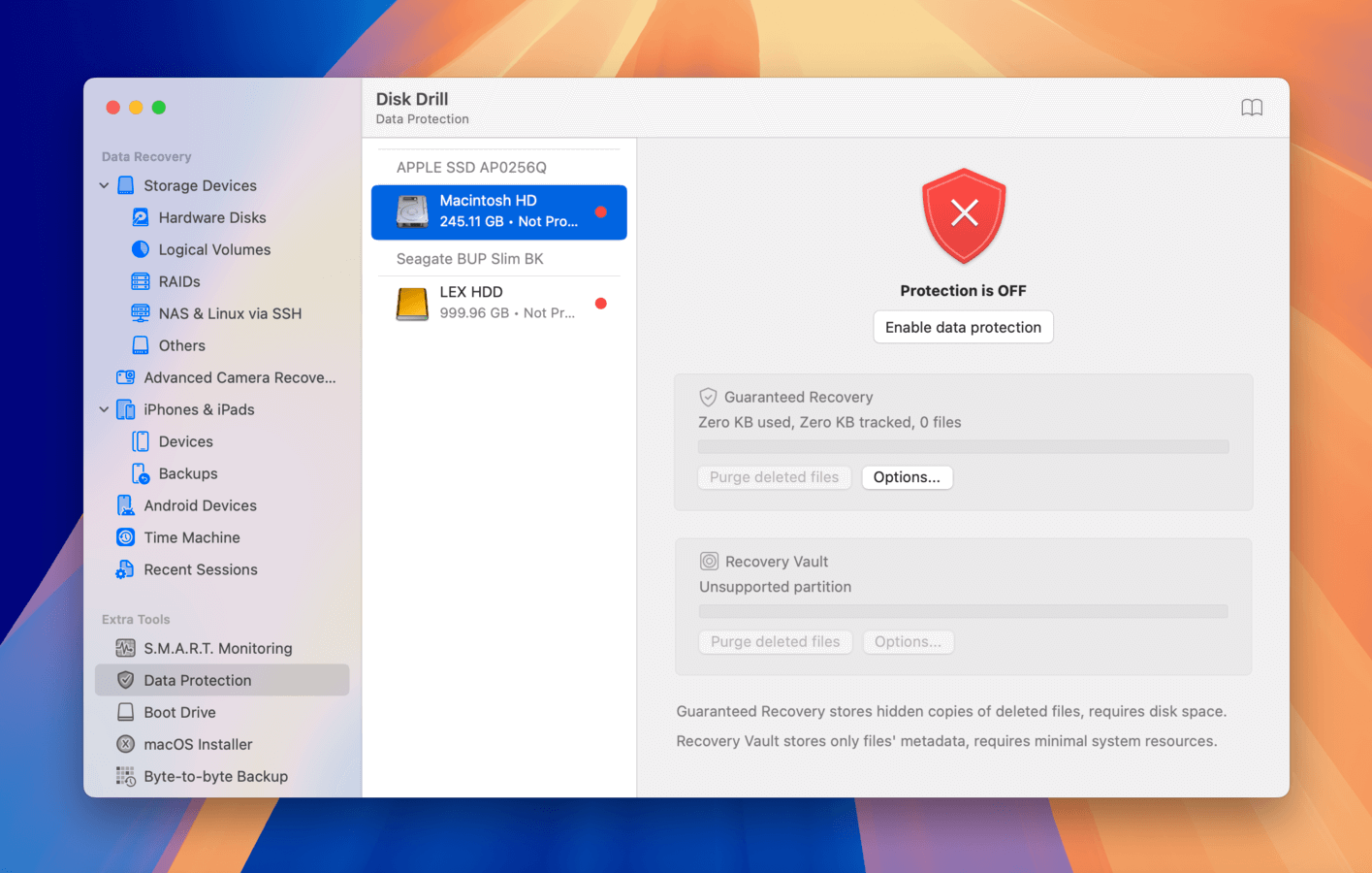This screenshot has width=1372, height=873.
Task: Click the Macintosh HD disk icon
Action: click(412, 211)
